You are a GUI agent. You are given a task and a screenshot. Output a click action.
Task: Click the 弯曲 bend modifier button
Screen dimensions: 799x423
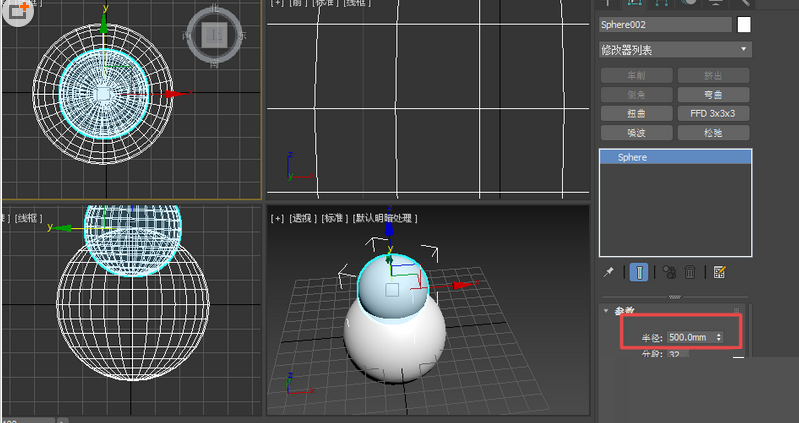point(713,94)
